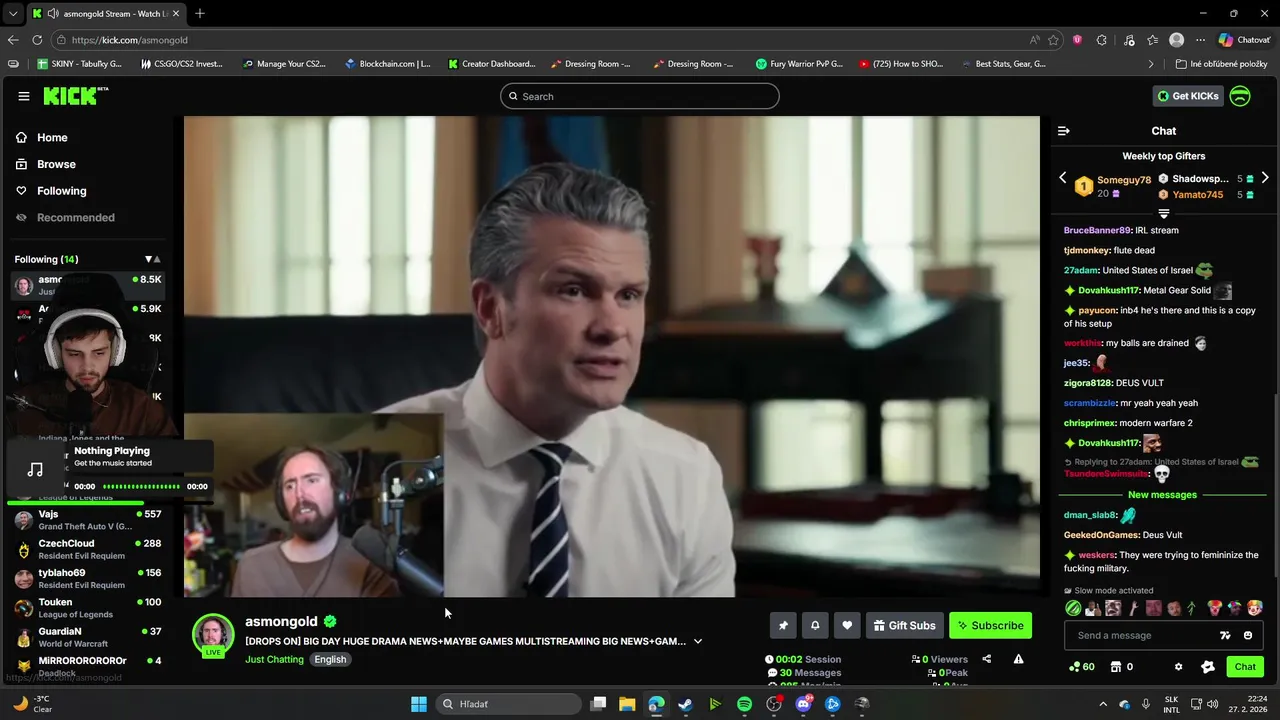Open Vajs channel in Following list
The width and height of the screenshot is (1280, 720).
pyautogui.click(x=88, y=520)
